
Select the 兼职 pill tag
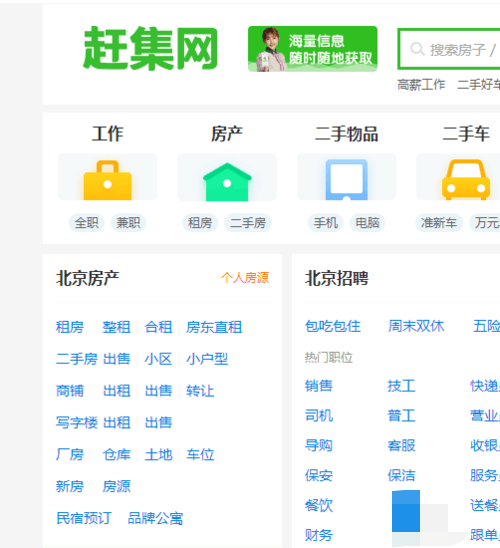point(128,223)
